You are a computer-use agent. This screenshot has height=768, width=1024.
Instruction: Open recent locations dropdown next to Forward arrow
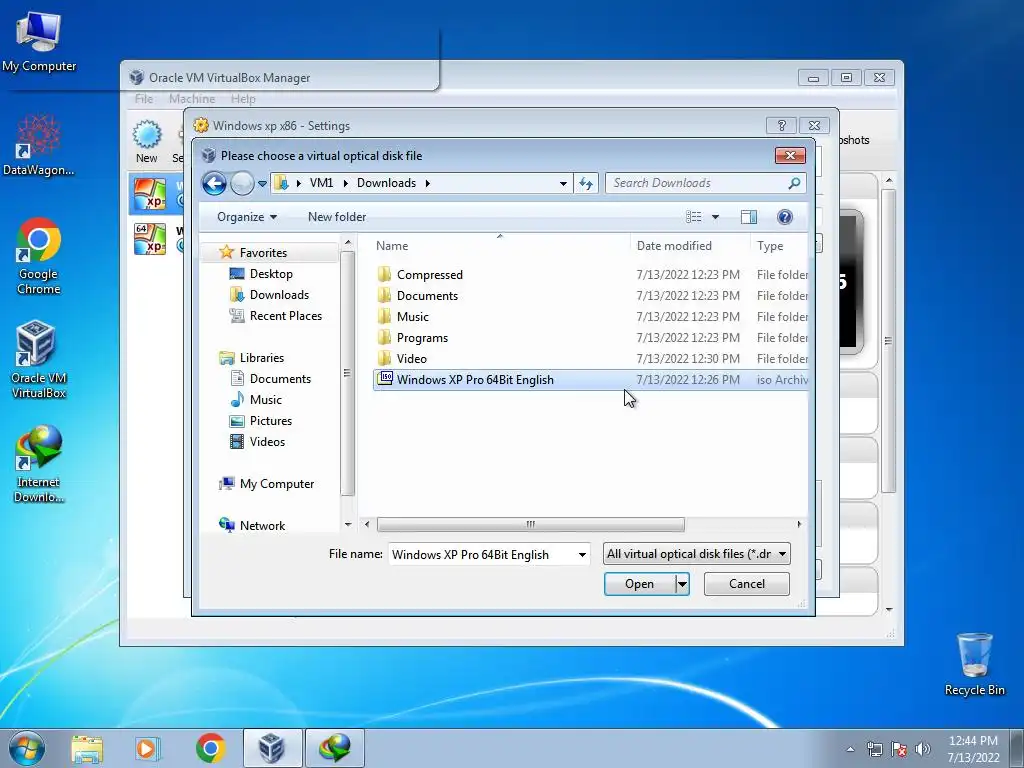pyautogui.click(x=263, y=184)
